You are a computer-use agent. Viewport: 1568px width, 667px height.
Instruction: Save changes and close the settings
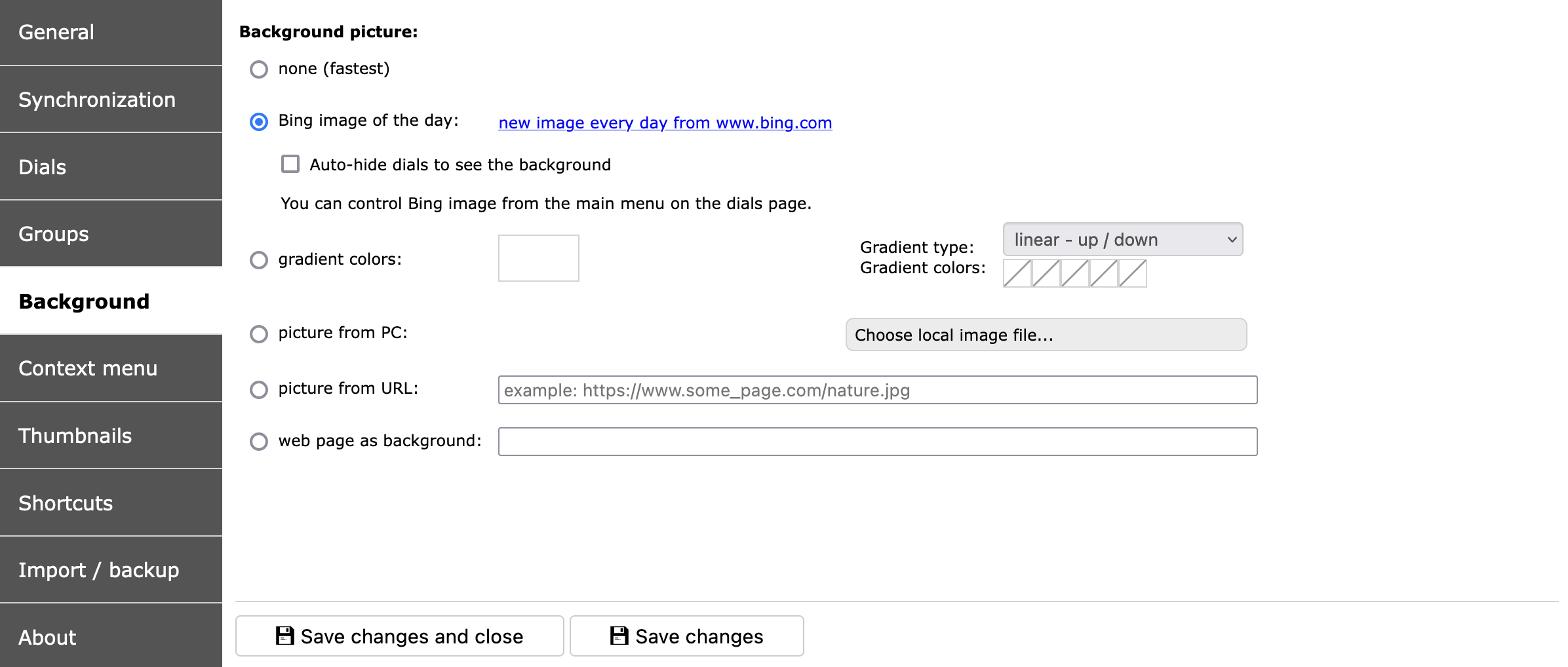400,636
